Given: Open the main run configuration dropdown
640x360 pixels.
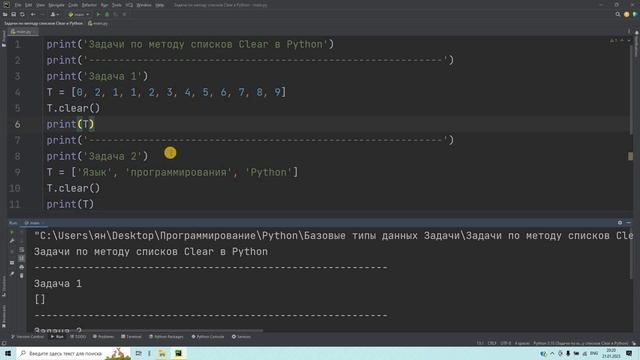Looking at the screenshot, I should coord(79,14).
